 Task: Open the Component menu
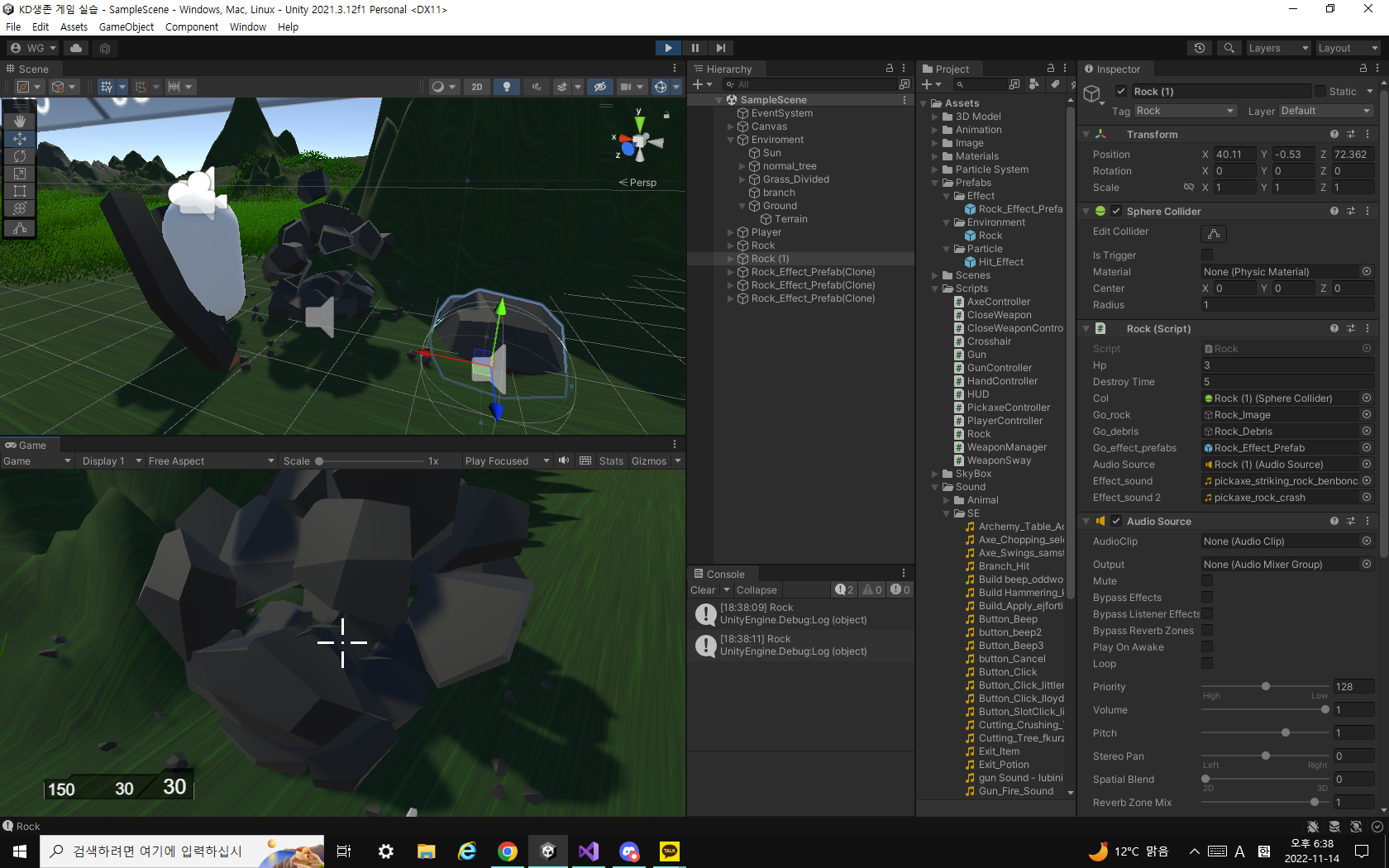pyautogui.click(x=192, y=26)
